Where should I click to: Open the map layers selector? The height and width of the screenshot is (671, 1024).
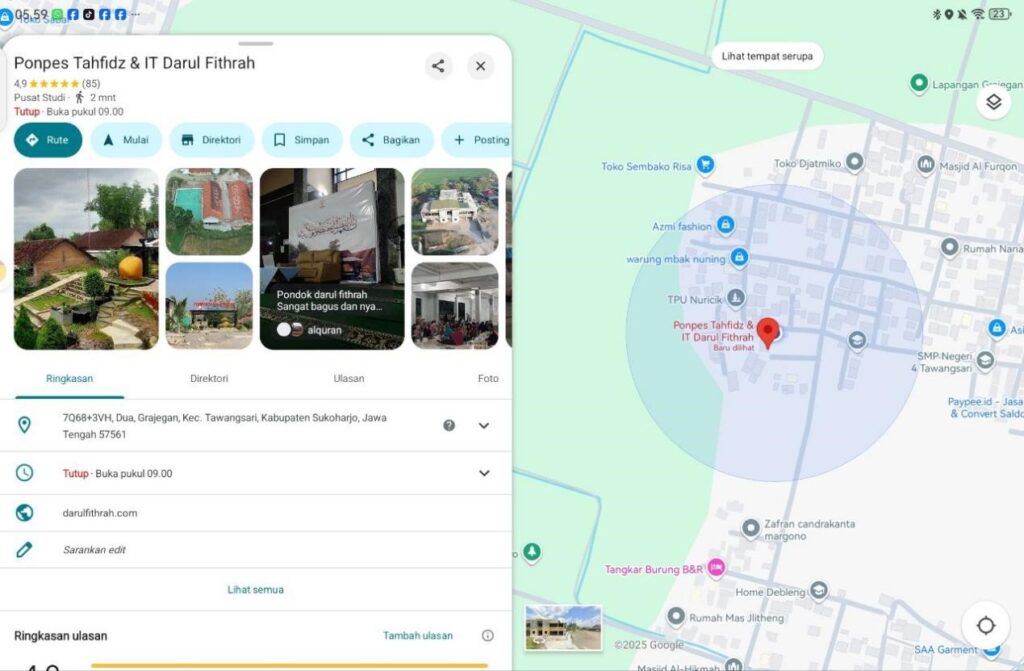(993, 103)
